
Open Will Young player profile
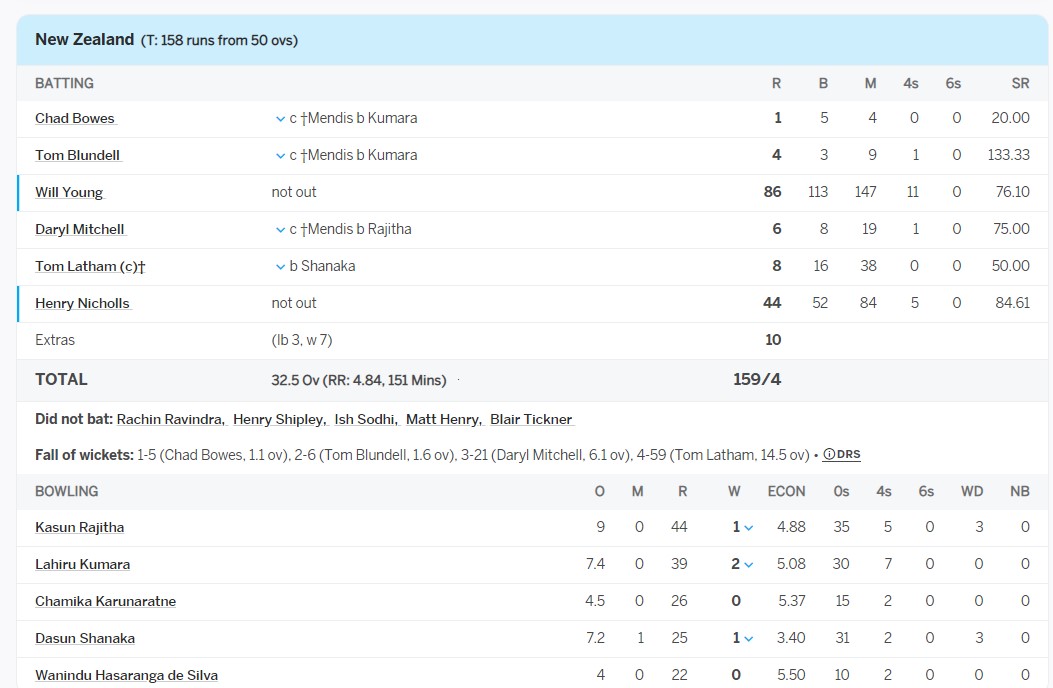(x=69, y=192)
